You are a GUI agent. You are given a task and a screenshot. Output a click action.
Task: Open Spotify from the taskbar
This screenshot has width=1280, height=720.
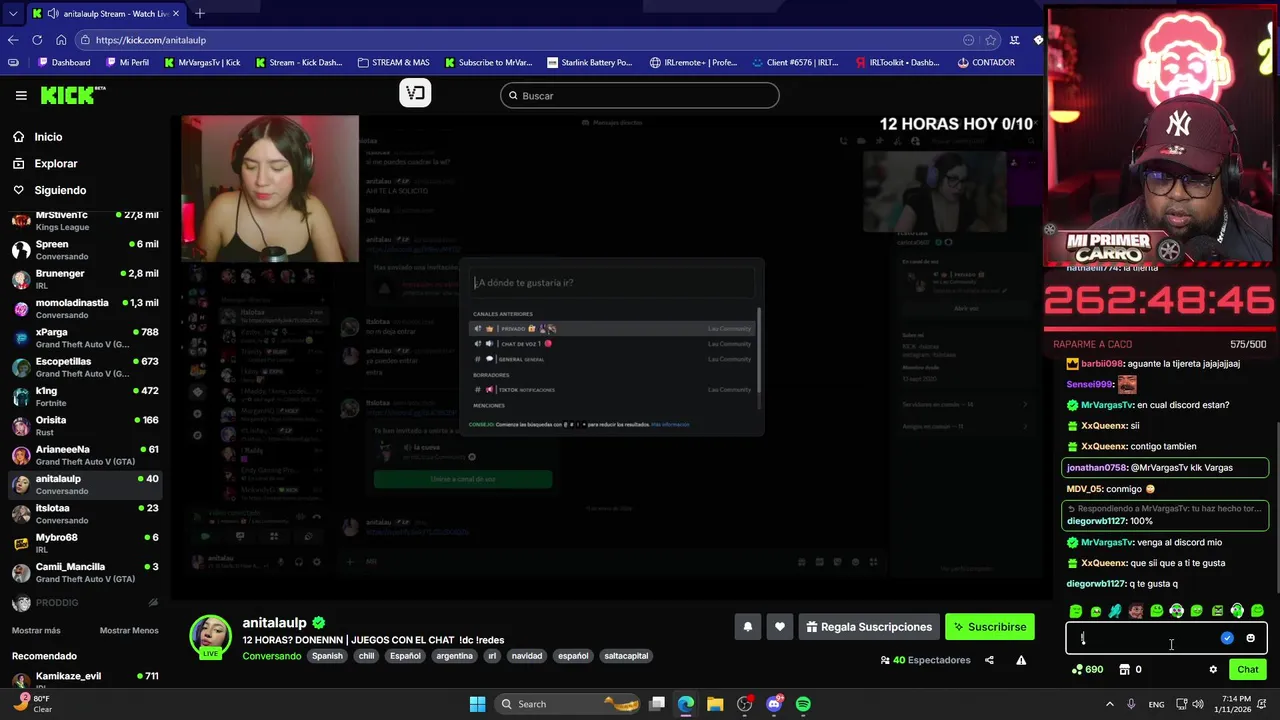point(803,704)
